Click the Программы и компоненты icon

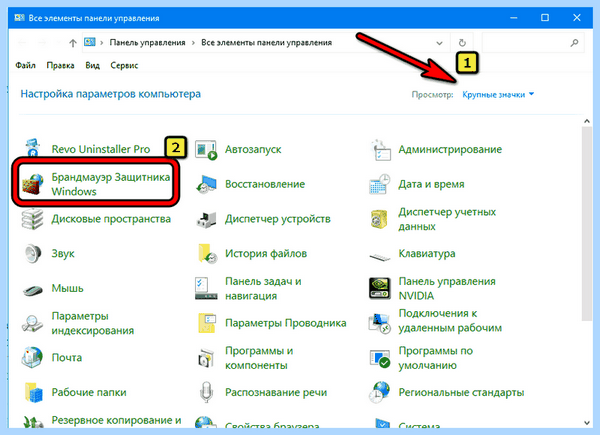207,358
